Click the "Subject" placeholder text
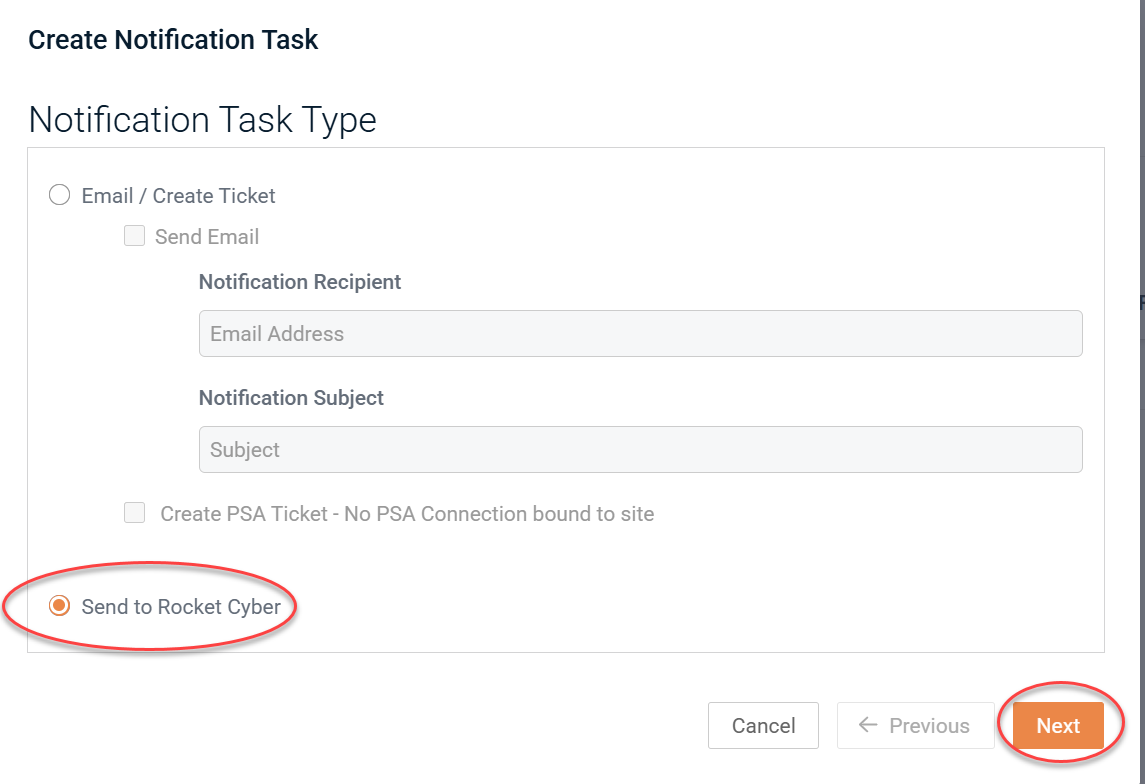This screenshot has width=1145, height=784. (245, 450)
